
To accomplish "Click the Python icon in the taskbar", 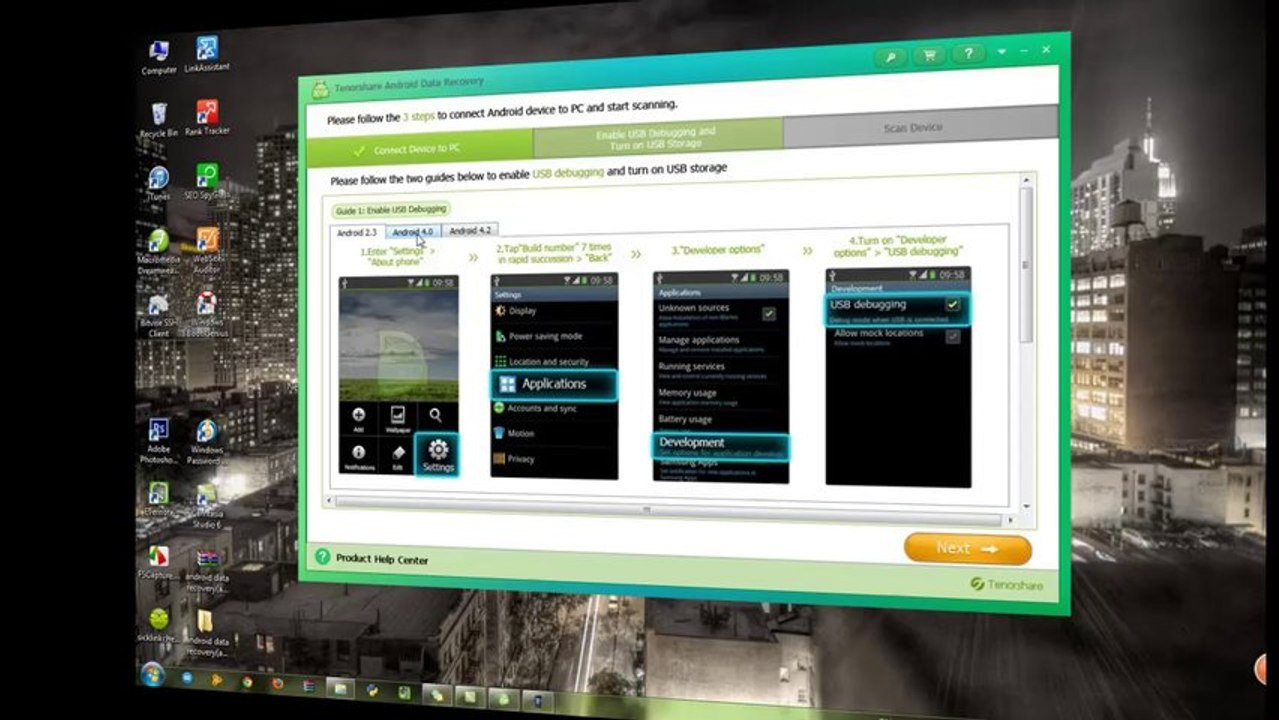I will pyautogui.click(x=372, y=690).
